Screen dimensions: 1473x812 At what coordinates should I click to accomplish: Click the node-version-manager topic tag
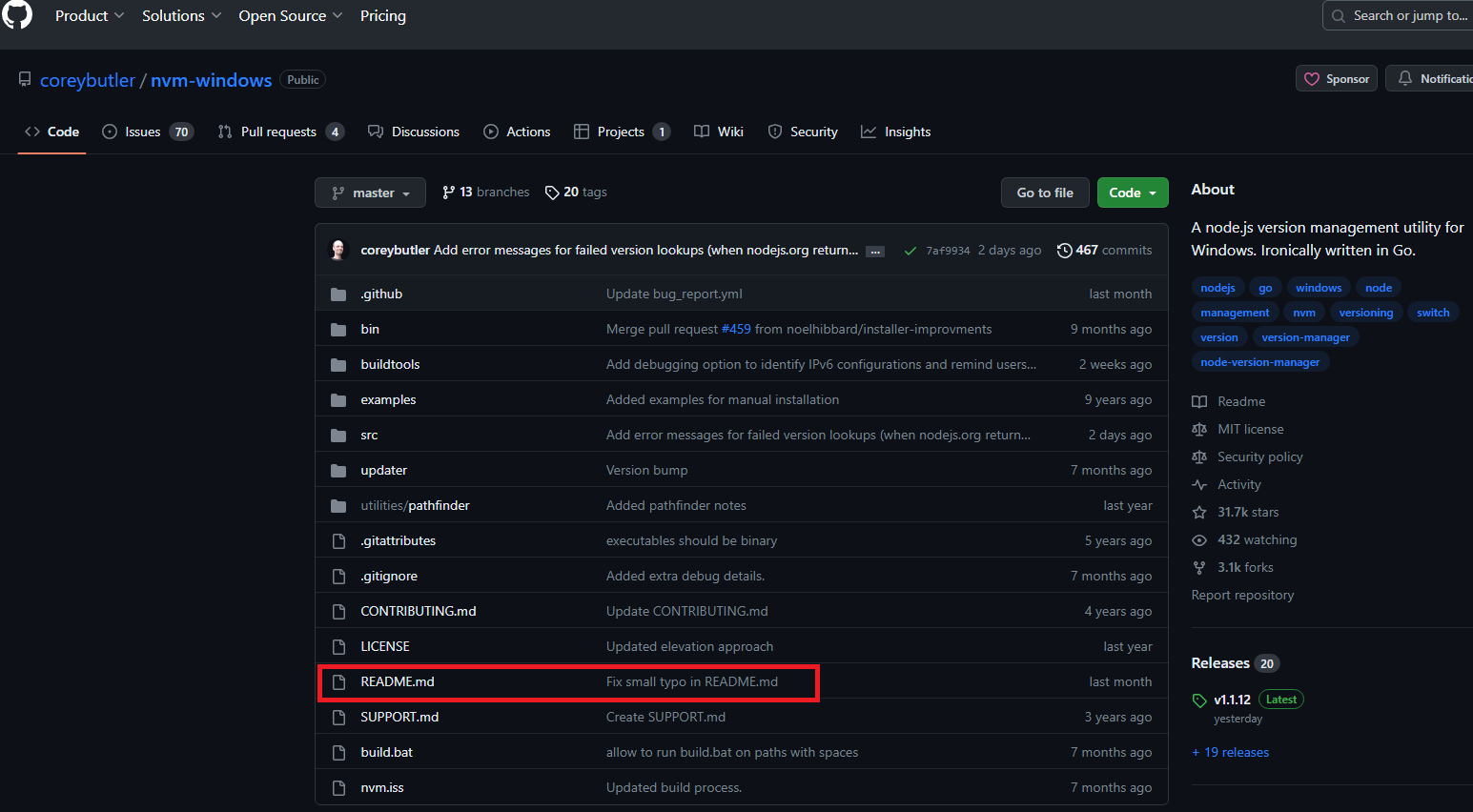click(1260, 362)
